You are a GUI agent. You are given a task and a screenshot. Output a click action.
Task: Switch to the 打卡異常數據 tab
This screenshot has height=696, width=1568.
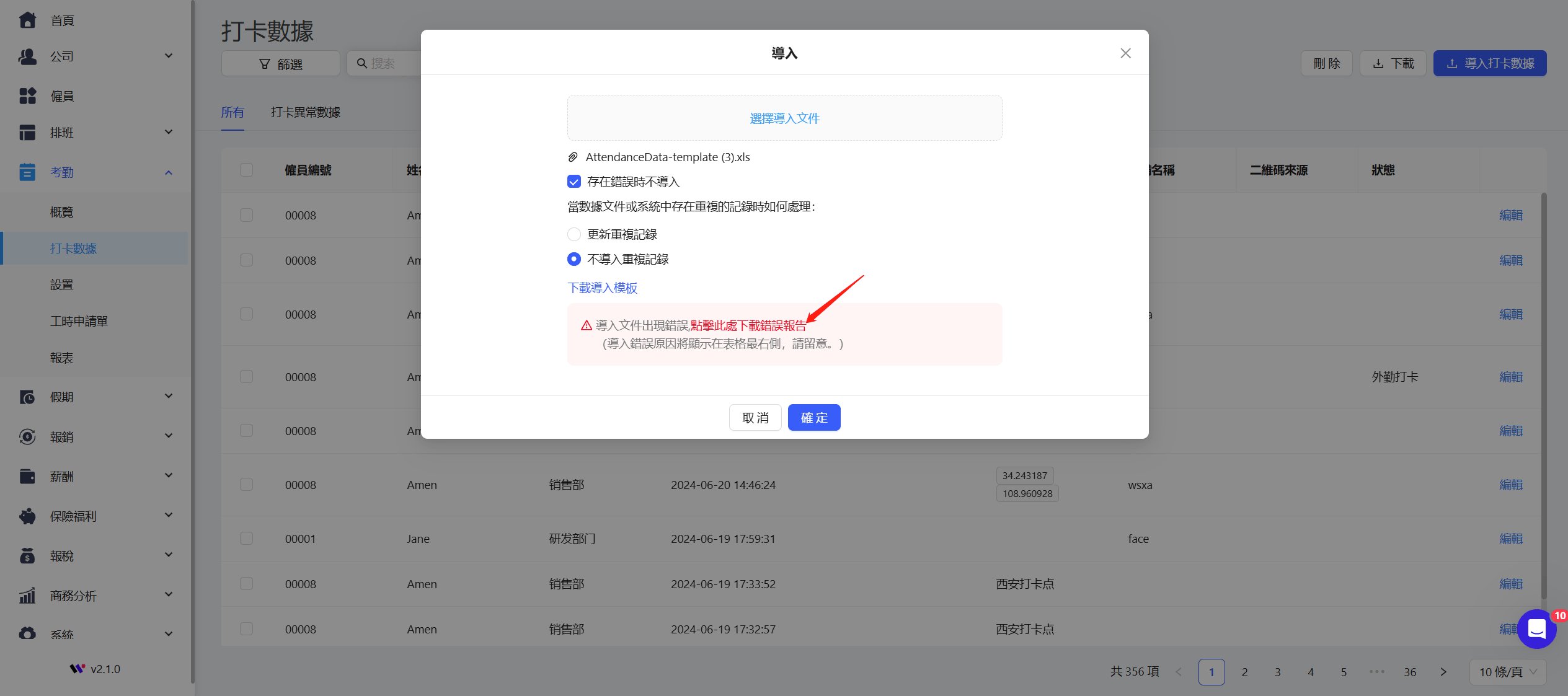(306, 112)
